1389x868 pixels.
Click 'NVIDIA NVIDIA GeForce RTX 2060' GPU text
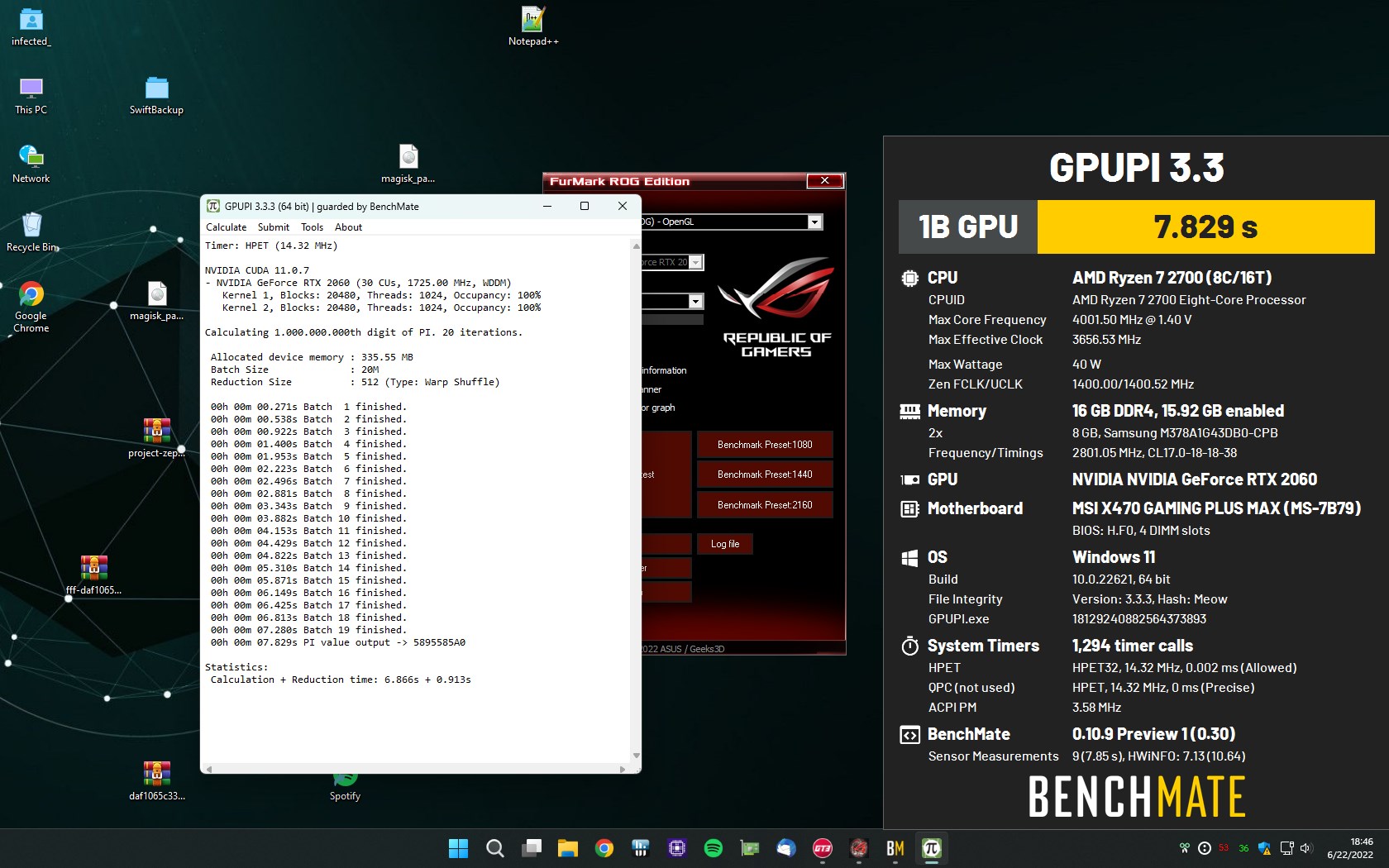1195,479
